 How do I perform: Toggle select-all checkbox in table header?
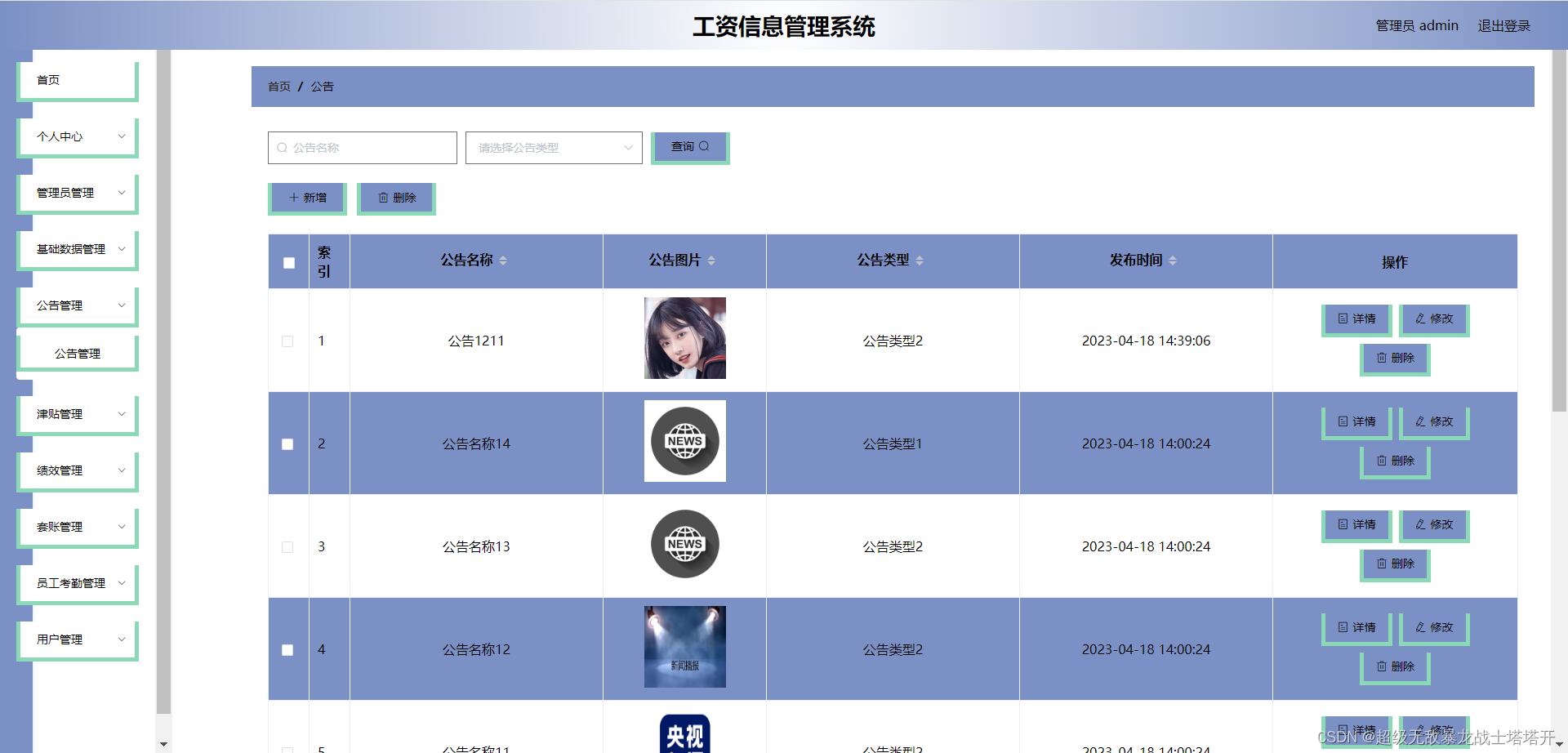(288, 263)
